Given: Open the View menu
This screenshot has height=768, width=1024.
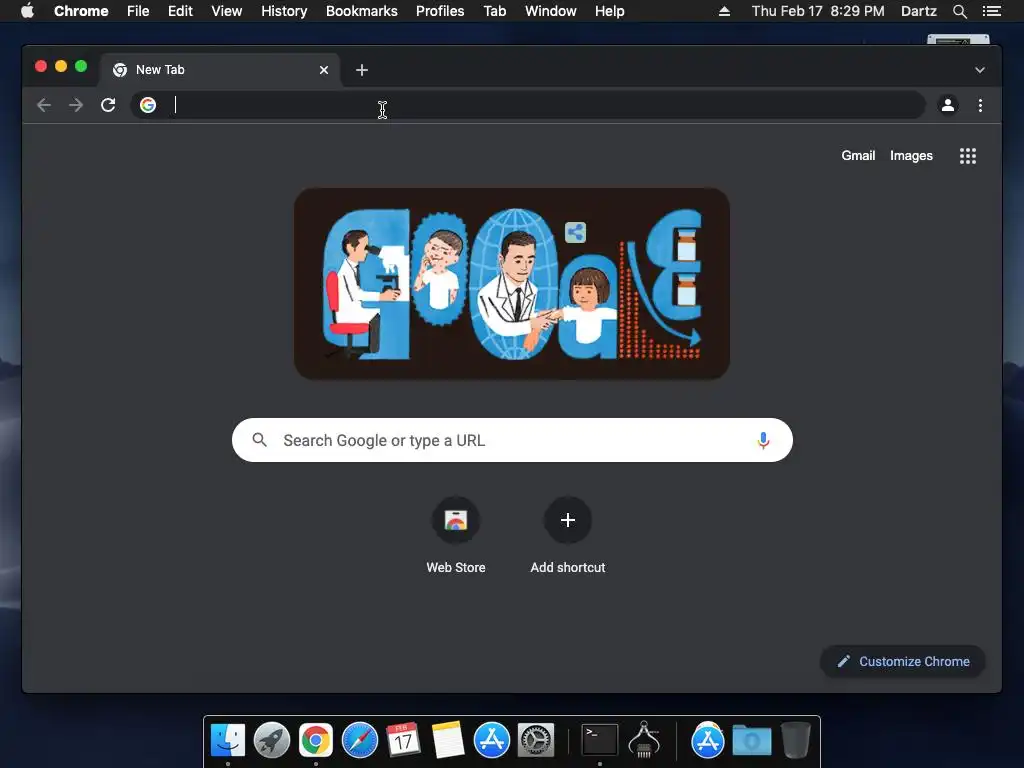Looking at the screenshot, I should click(x=227, y=11).
